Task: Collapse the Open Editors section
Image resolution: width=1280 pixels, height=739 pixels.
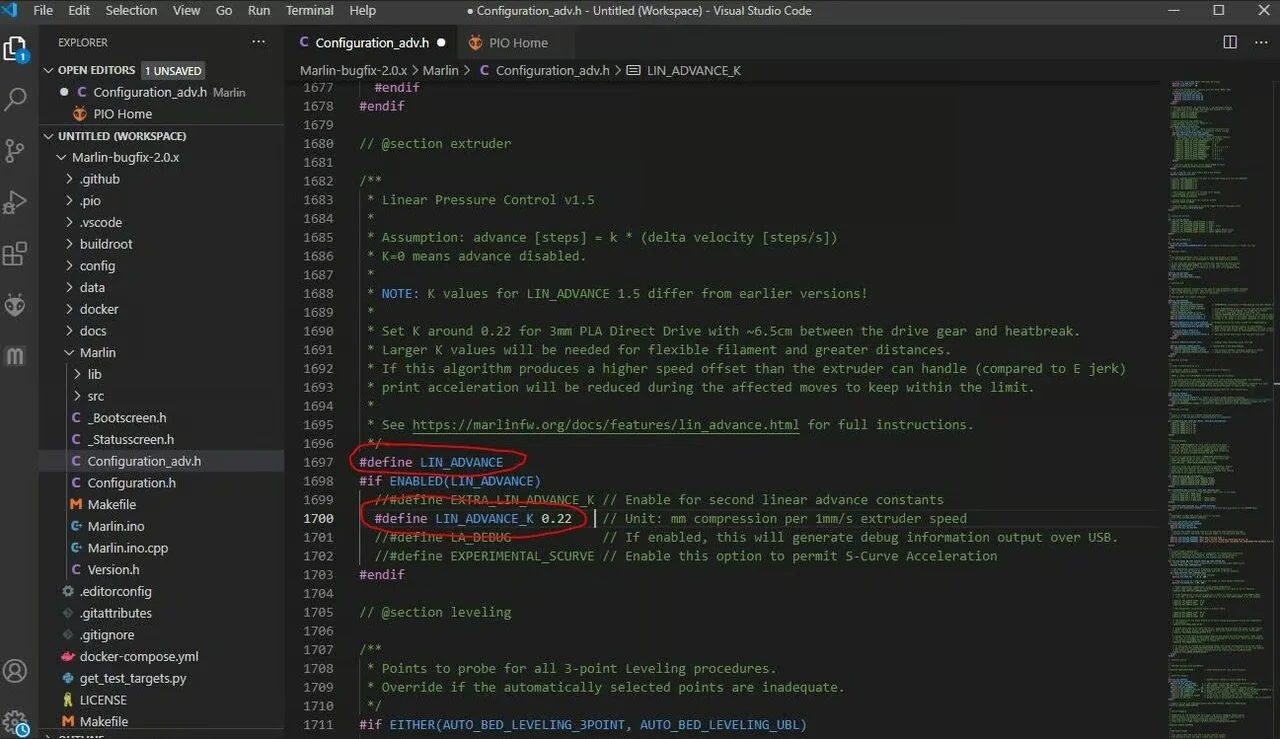Action: 48,71
